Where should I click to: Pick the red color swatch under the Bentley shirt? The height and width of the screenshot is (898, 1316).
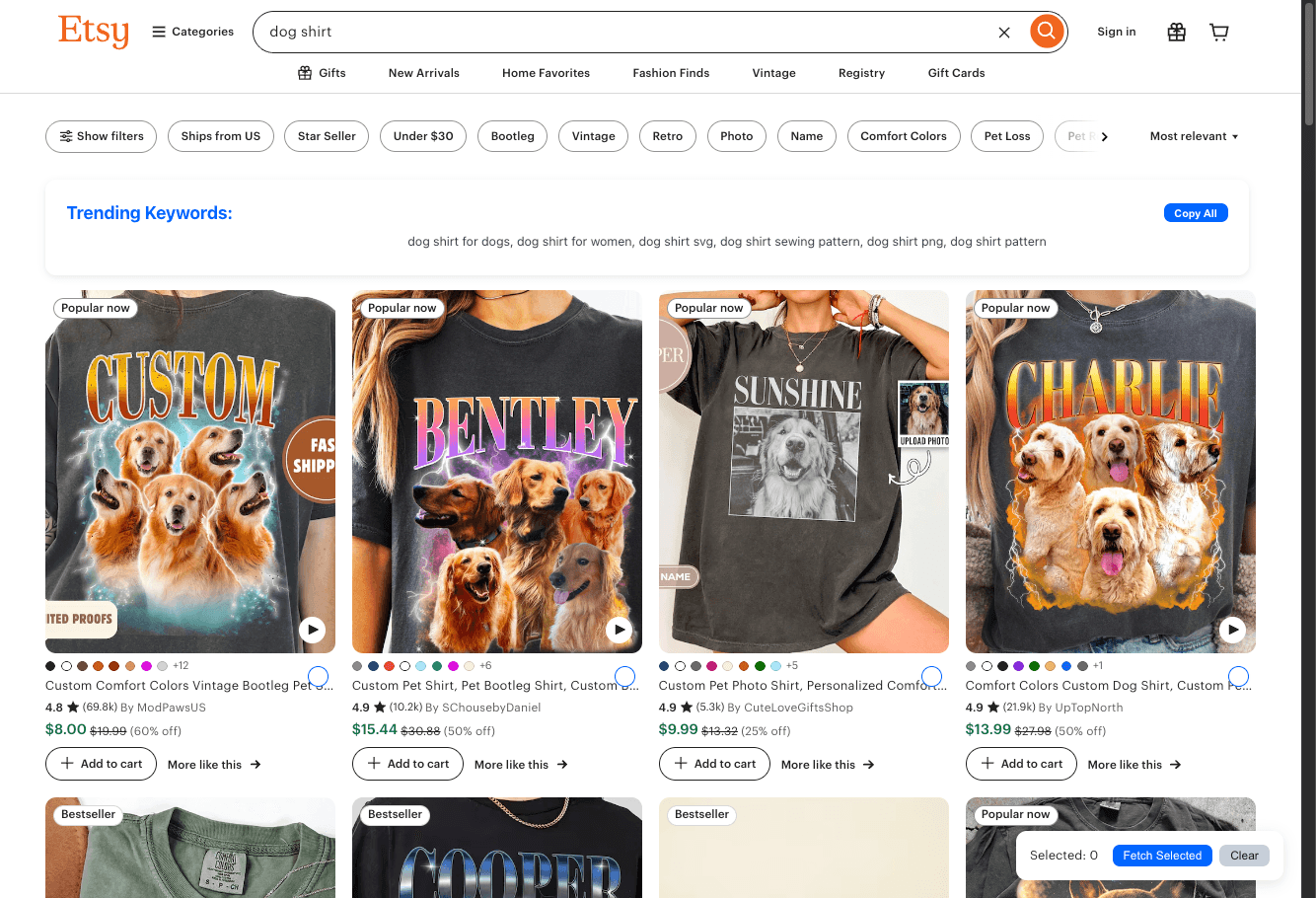click(x=391, y=666)
